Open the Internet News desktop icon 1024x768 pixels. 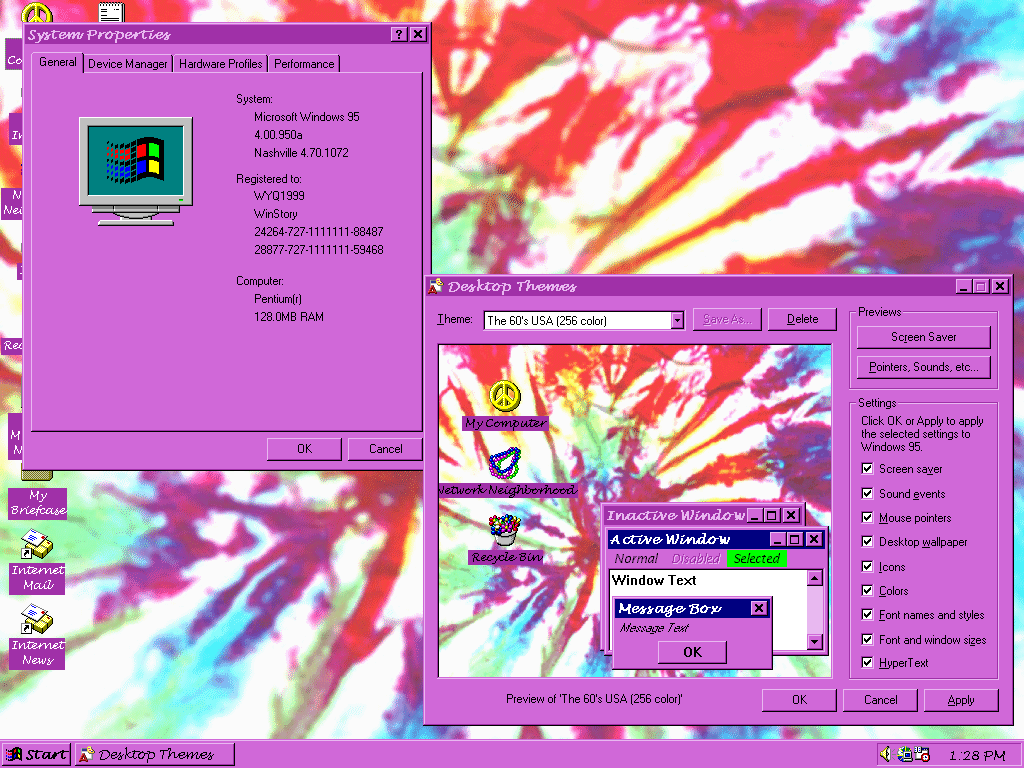tap(37, 619)
